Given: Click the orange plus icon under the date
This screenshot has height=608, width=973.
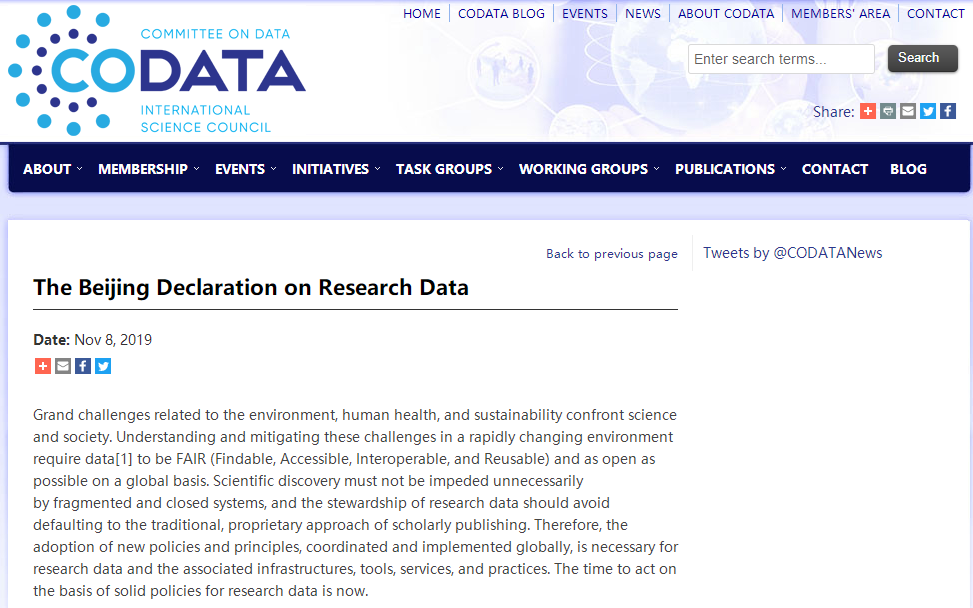Looking at the screenshot, I should pyautogui.click(x=43, y=366).
